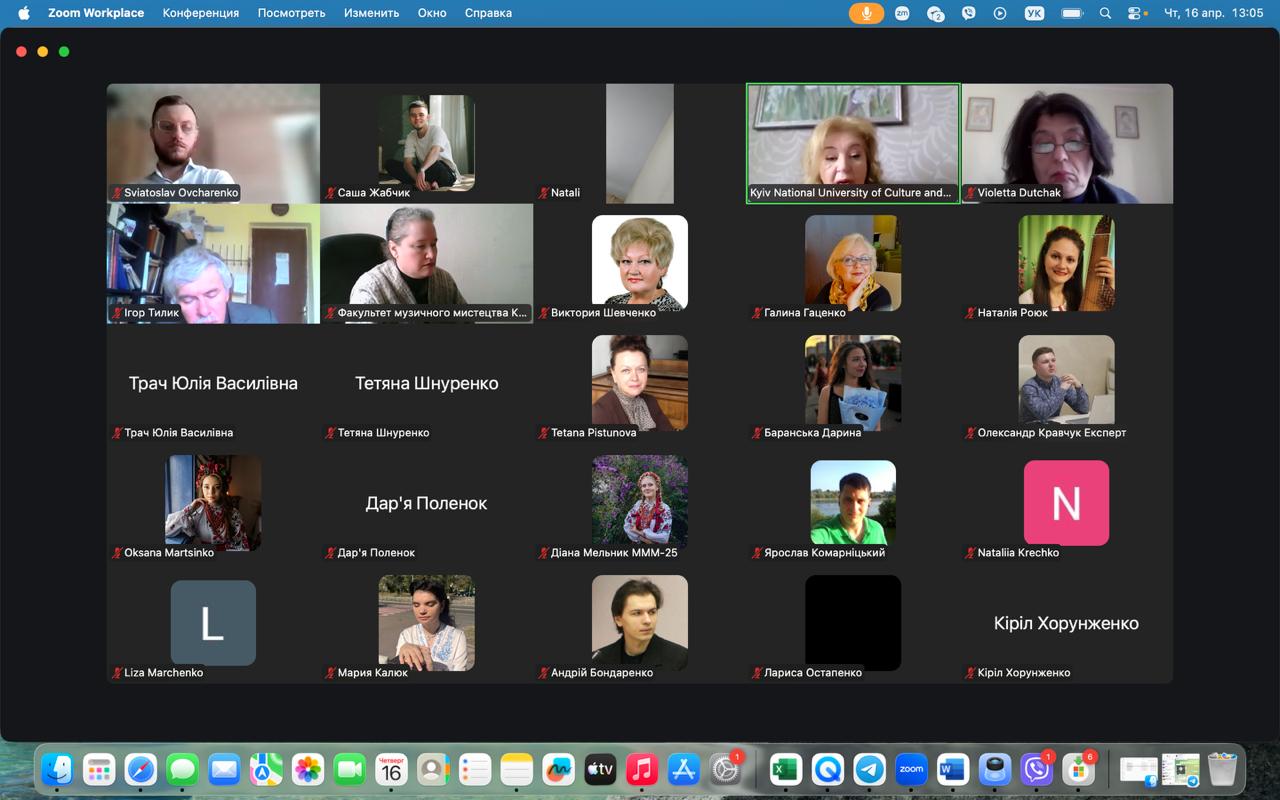The width and height of the screenshot is (1280, 800).
Task: Select the Sviatoslav Ovcharenko video tile
Action: coord(213,144)
